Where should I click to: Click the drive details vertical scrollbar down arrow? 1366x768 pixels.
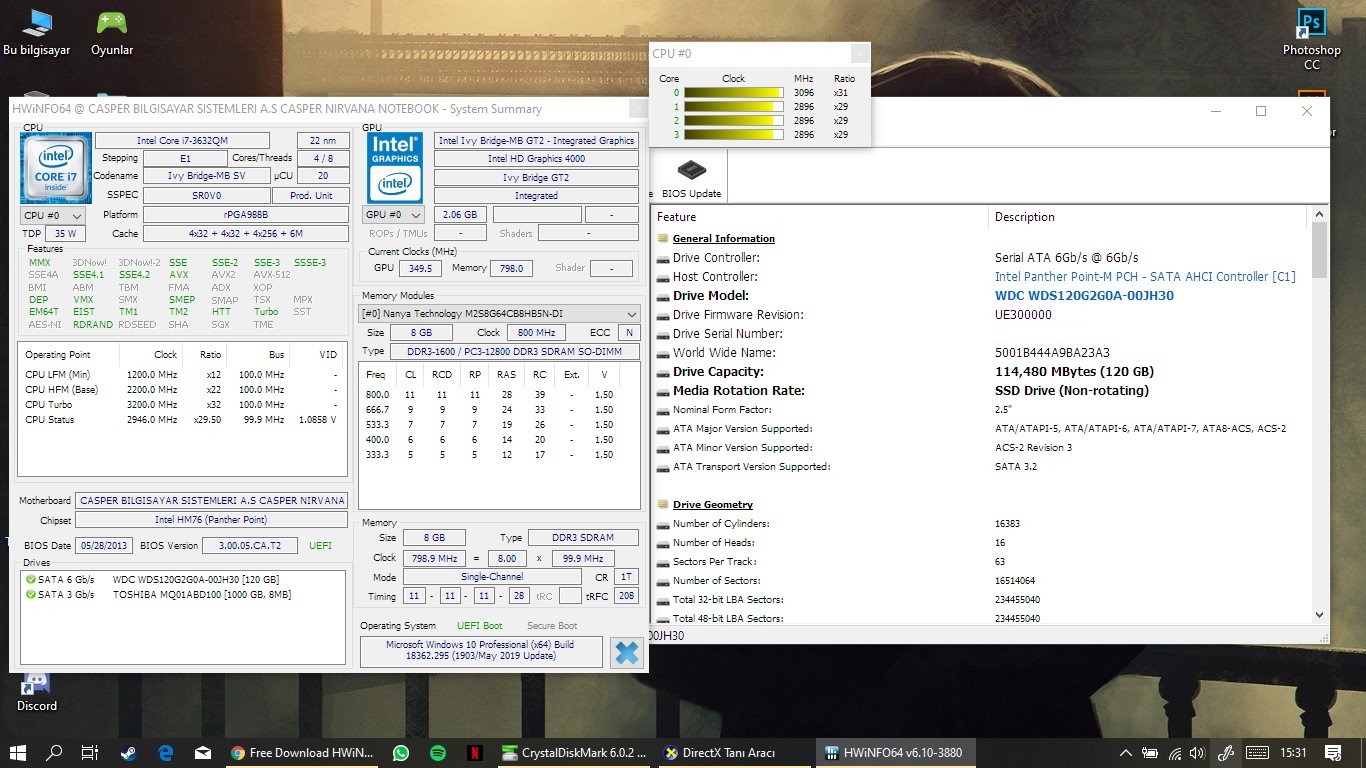tap(1319, 615)
